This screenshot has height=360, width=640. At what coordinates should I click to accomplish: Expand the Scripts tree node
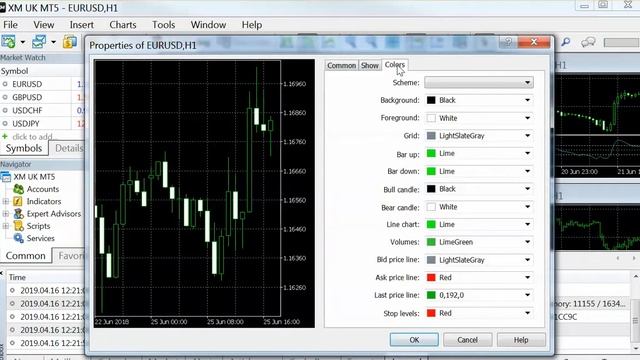click(6, 226)
